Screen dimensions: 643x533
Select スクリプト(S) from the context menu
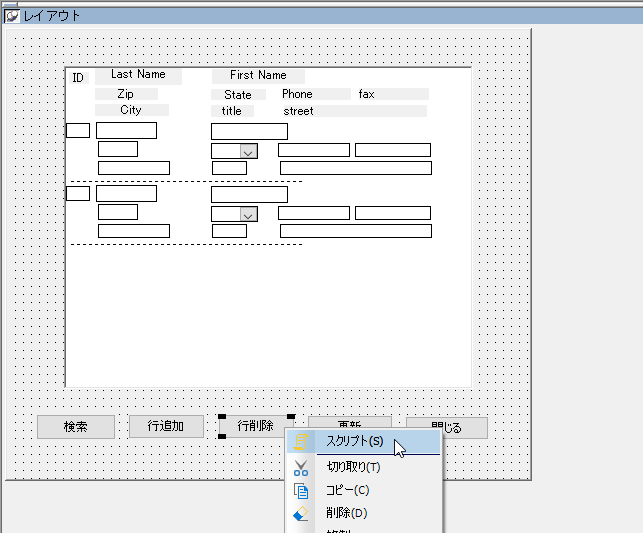click(x=355, y=441)
